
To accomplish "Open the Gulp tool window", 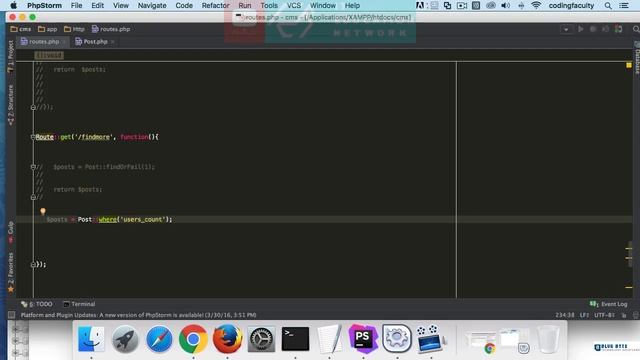I will tap(11, 232).
